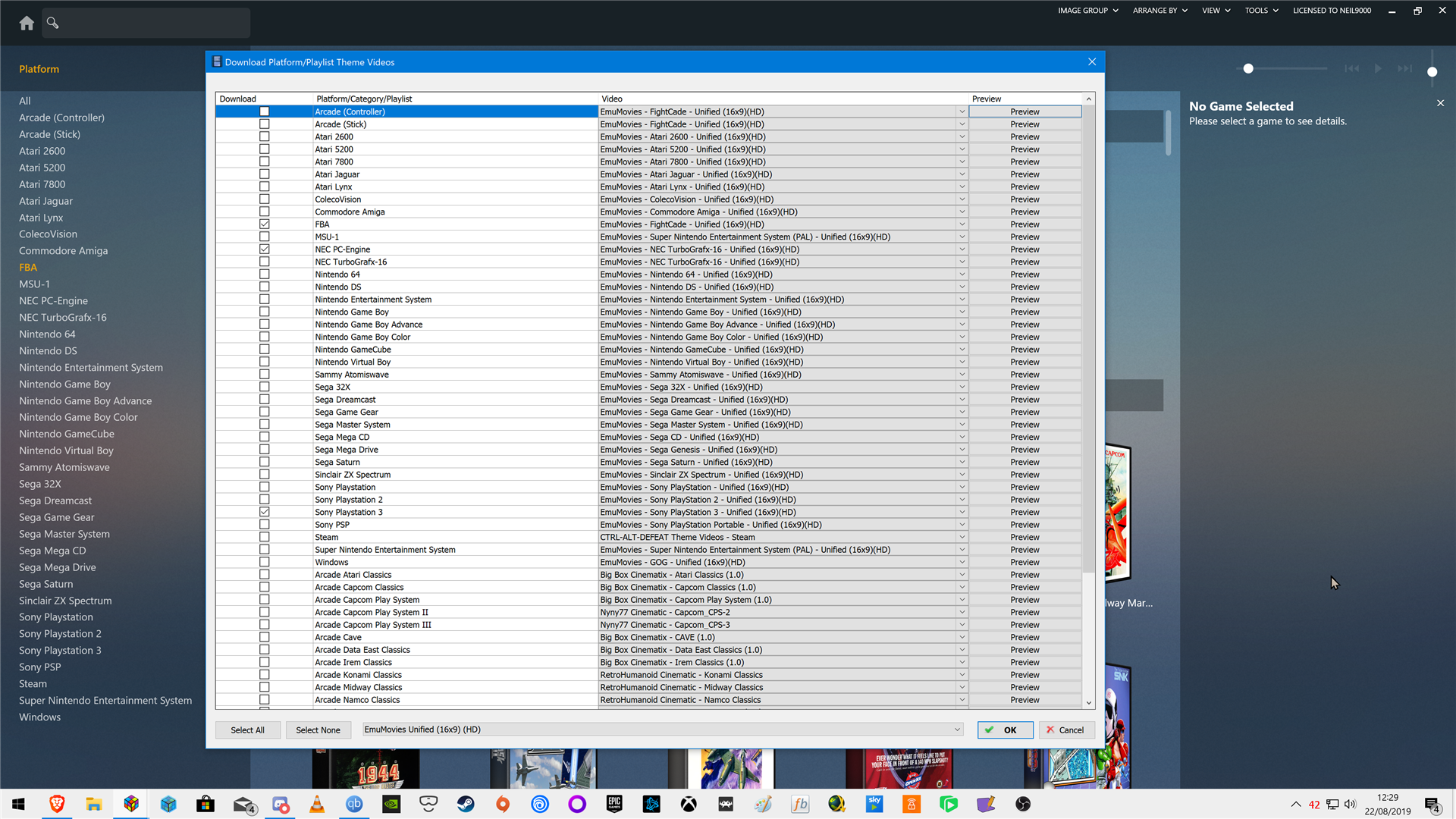Launch Steam from taskbar
The height and width of the screenshot is (819, 1456).
[x=466, y=804]
